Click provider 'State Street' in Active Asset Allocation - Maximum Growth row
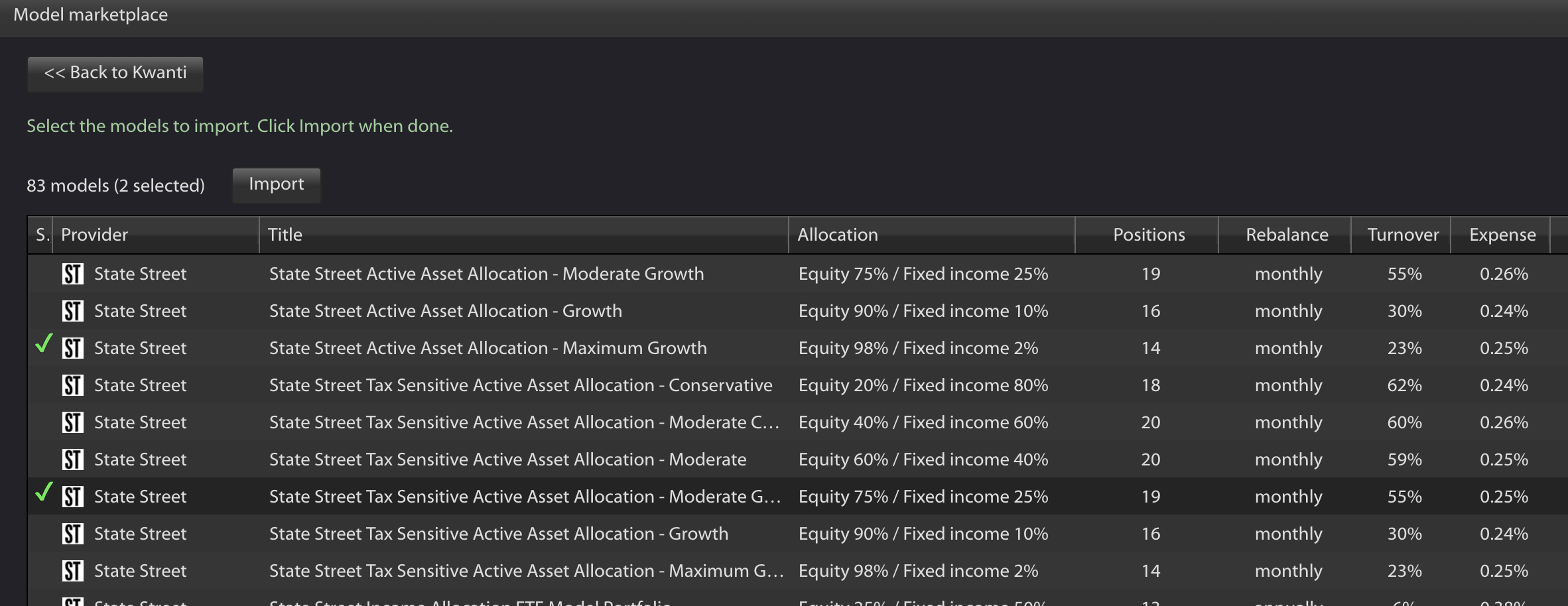 click(x=141, y=348)
